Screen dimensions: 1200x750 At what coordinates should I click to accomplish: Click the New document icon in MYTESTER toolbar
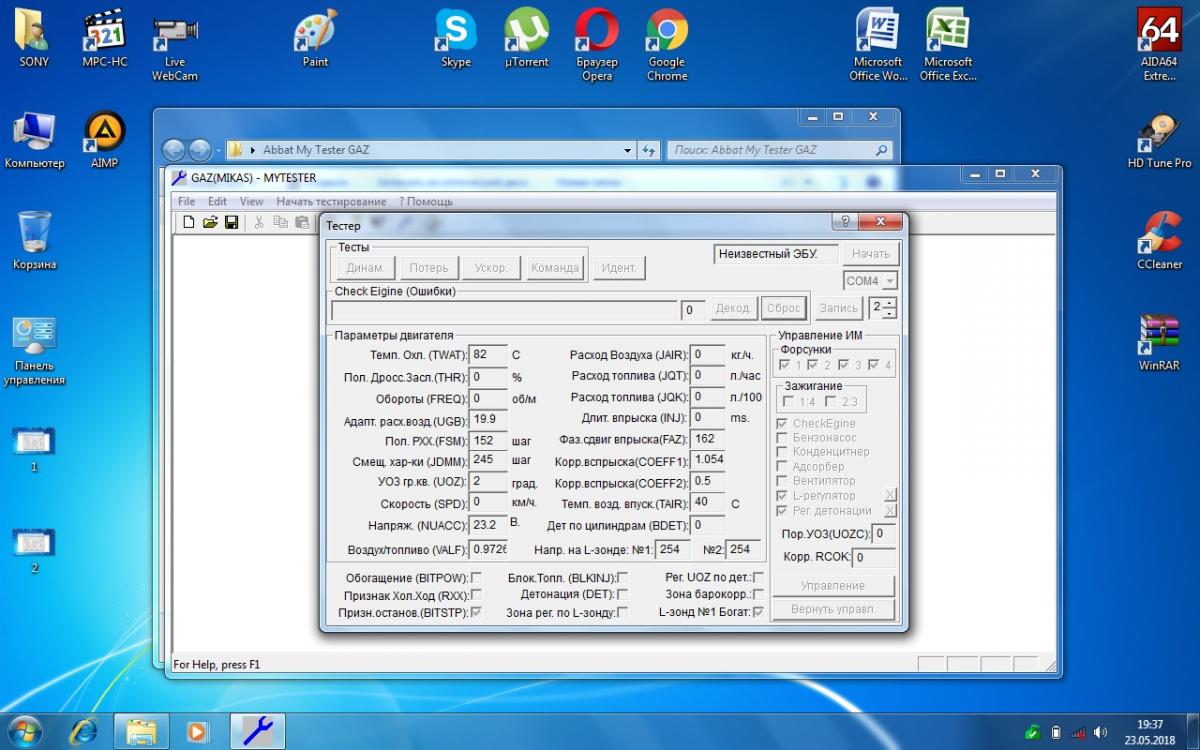(x=188, y=222)
